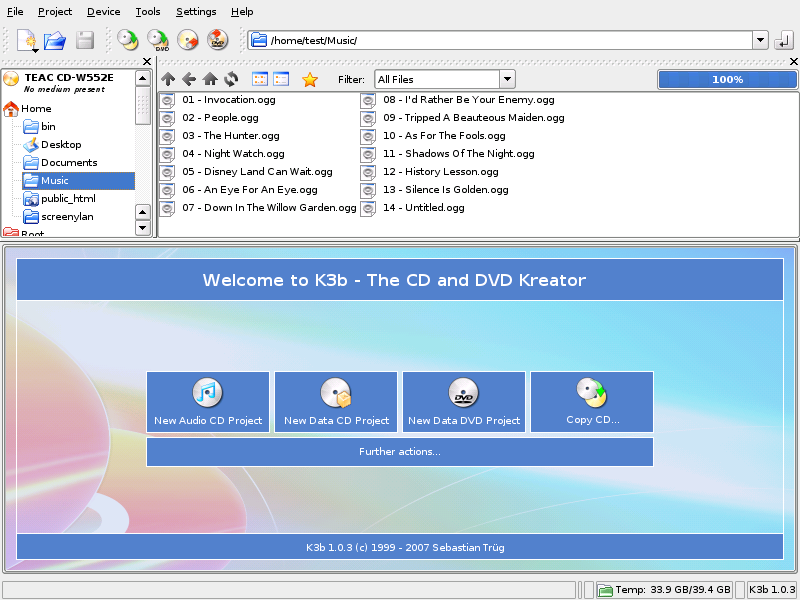The width and height of the screenshot is (800, 600).
Task: Reload the file browser listing
Action: (231, 79)
